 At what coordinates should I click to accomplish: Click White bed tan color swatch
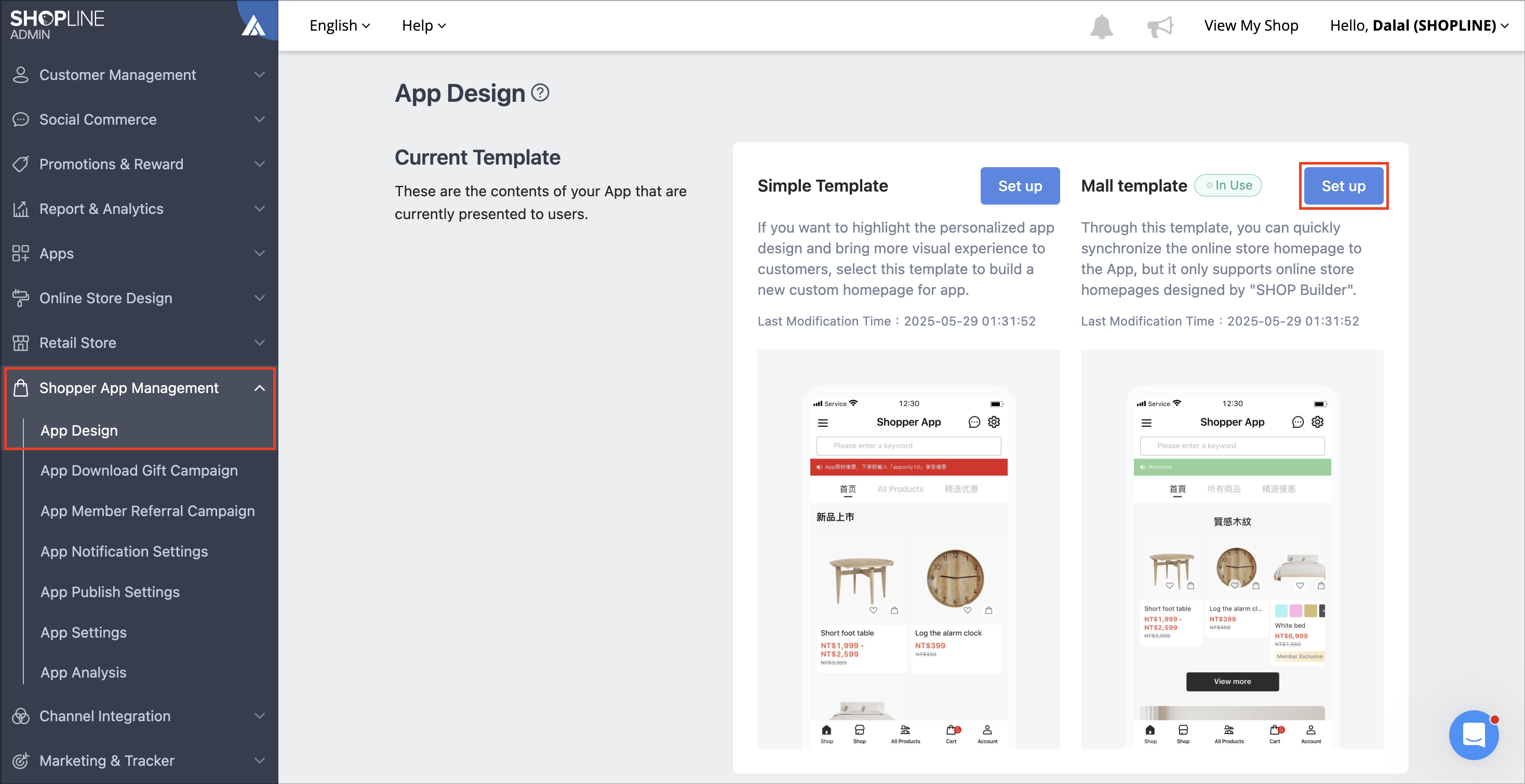[x=1310, y=611]
